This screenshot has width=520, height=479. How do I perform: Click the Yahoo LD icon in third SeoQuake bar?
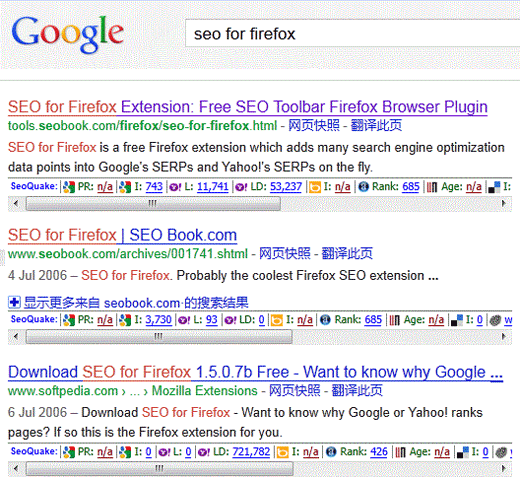pos(204,452)
